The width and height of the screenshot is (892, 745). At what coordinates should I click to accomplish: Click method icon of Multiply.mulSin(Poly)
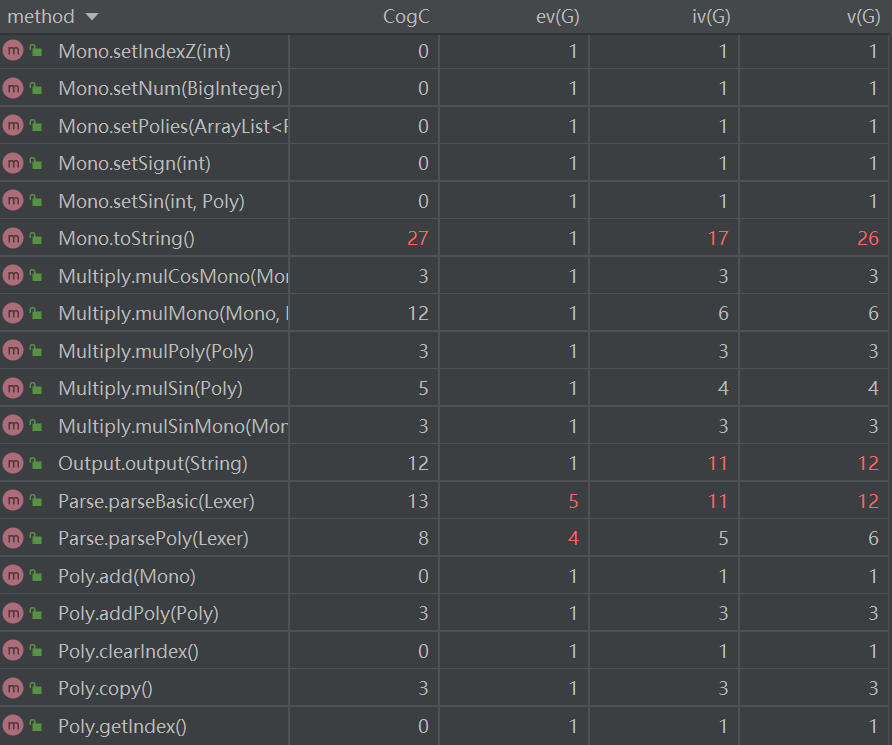13,388
